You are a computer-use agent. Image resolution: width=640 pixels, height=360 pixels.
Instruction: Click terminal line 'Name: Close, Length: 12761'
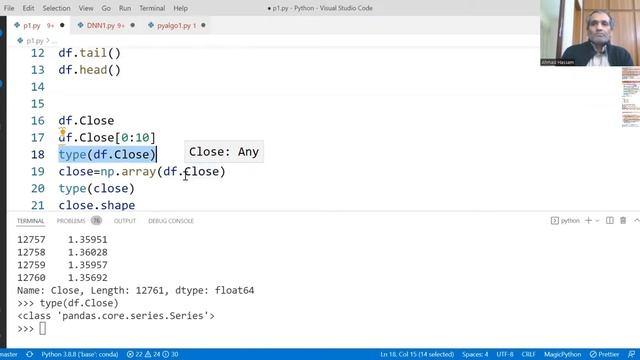point(136,291)
